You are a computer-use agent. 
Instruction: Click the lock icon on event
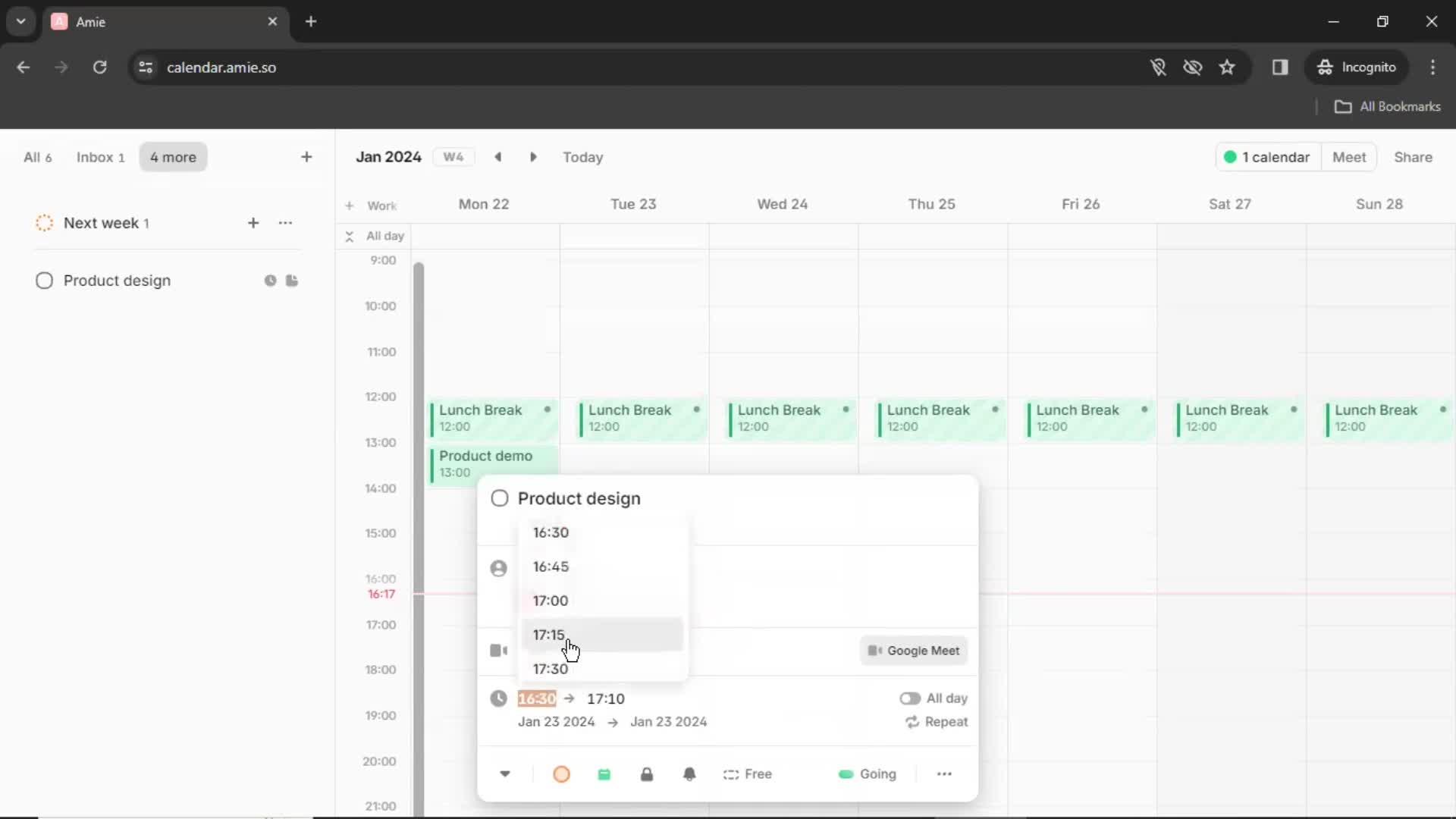click(x=647, y=774)
